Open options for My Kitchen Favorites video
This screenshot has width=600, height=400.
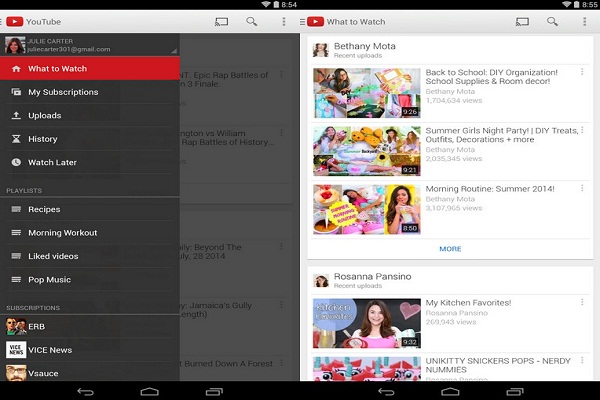coord(582,302)
